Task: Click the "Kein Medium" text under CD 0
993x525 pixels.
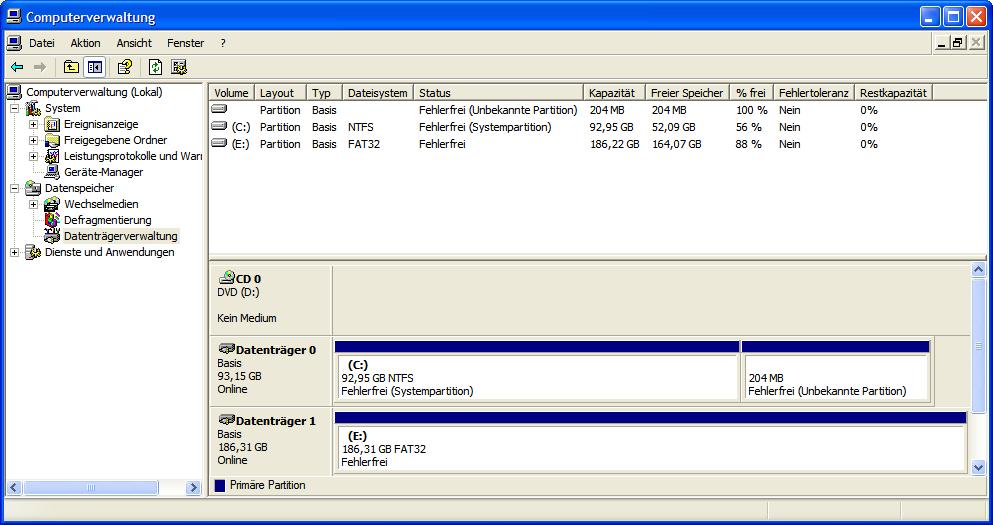Action: pos(247,318)
